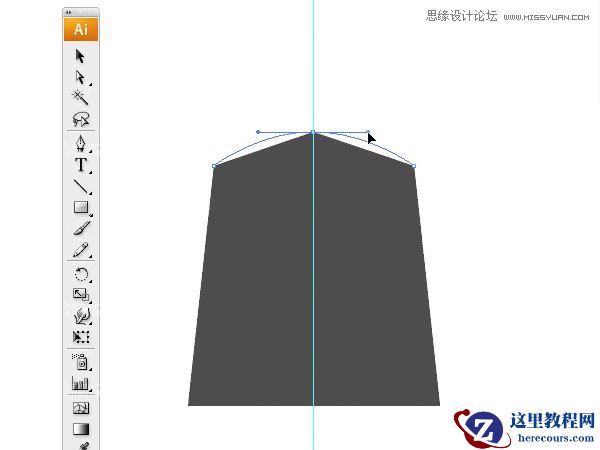This screenshot has width=600, height=450.
Task: Select the Line Segment tool
Action: [x=81, y=187]
